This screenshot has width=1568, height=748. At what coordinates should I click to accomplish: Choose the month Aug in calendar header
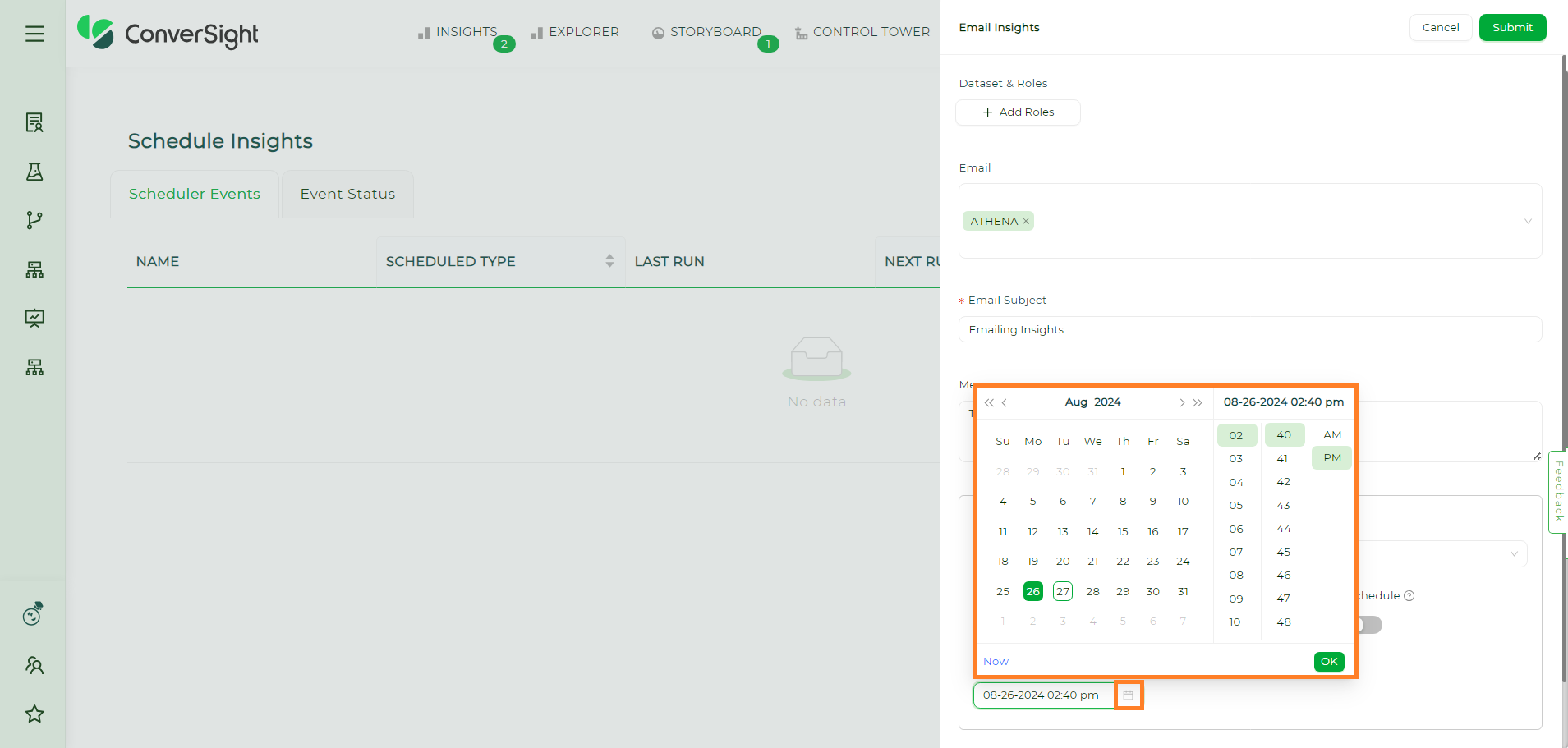click(x=1076, y=402)
